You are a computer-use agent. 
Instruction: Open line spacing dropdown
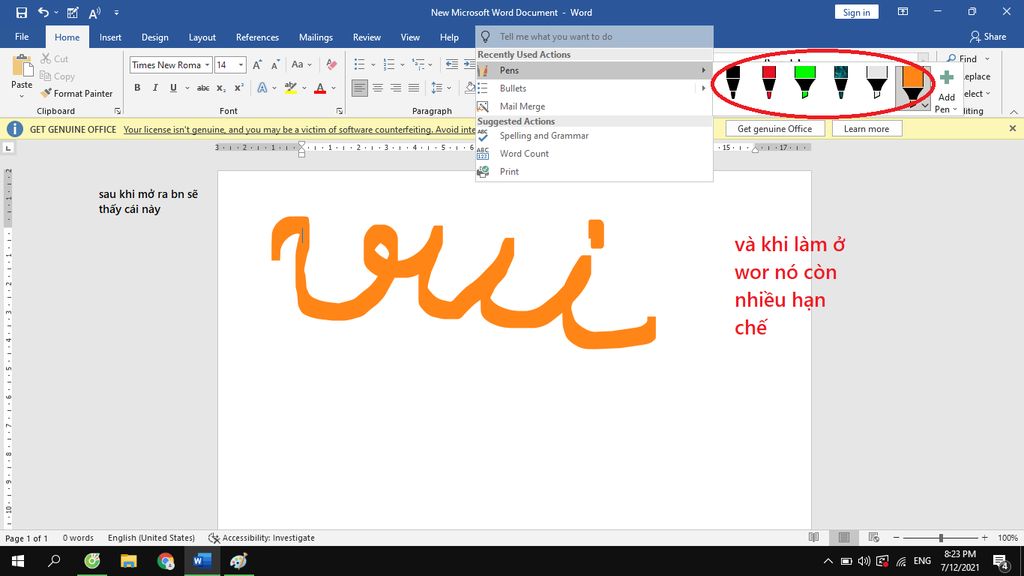coord(441,88)
